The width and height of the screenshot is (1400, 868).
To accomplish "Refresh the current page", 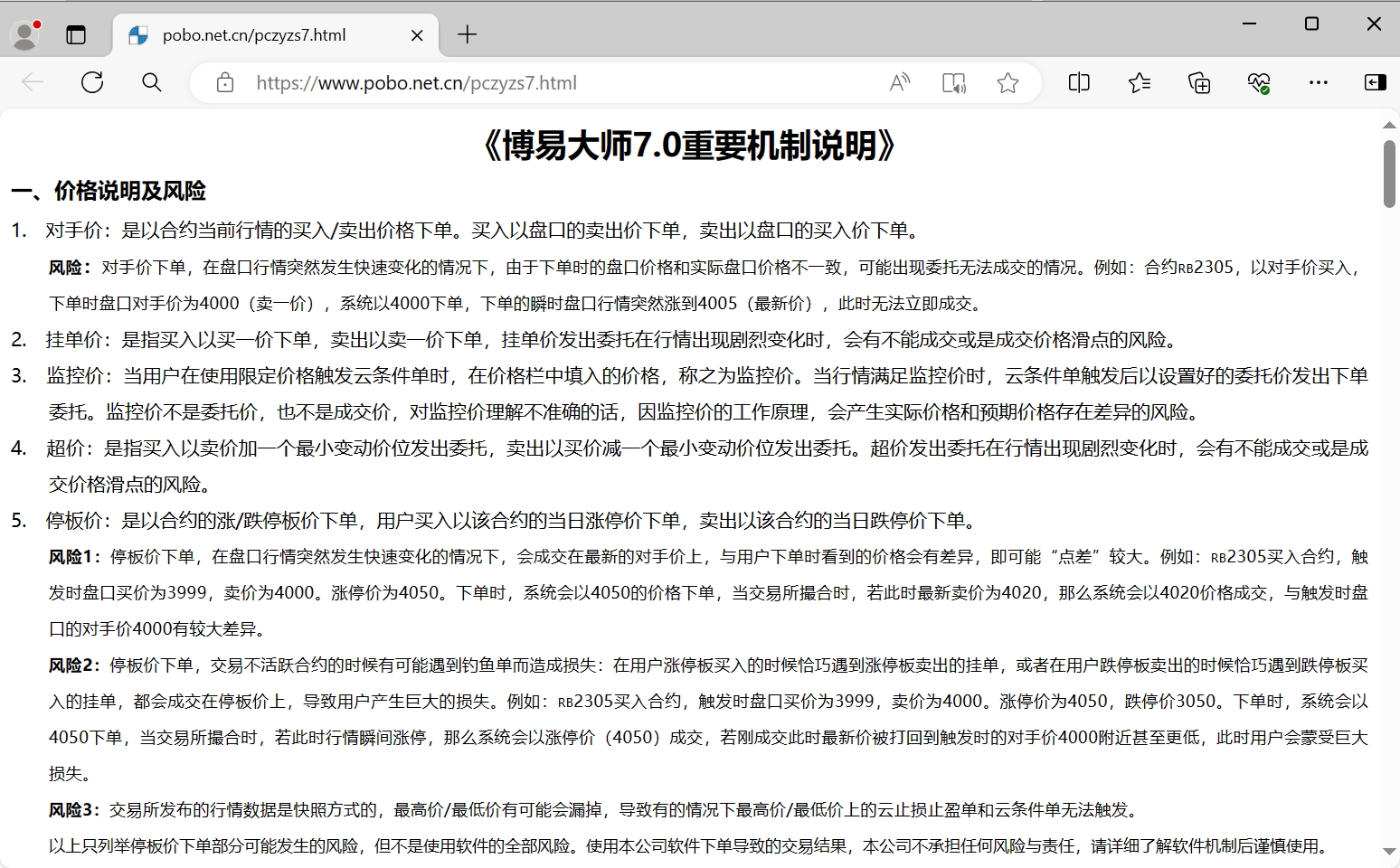I will click(92, 83).
